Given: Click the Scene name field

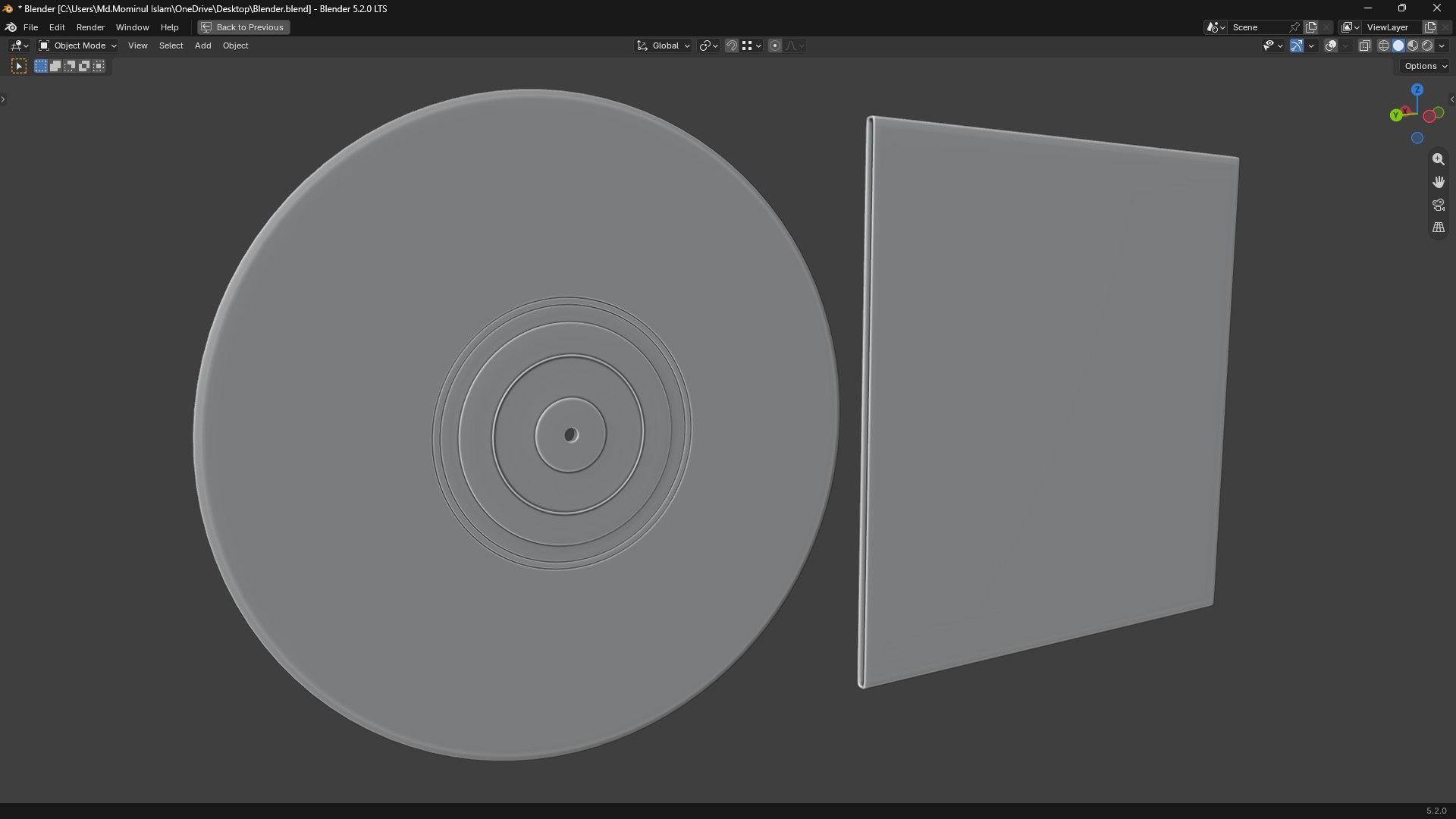Looking at the screenshot, I should point(1258,27).
